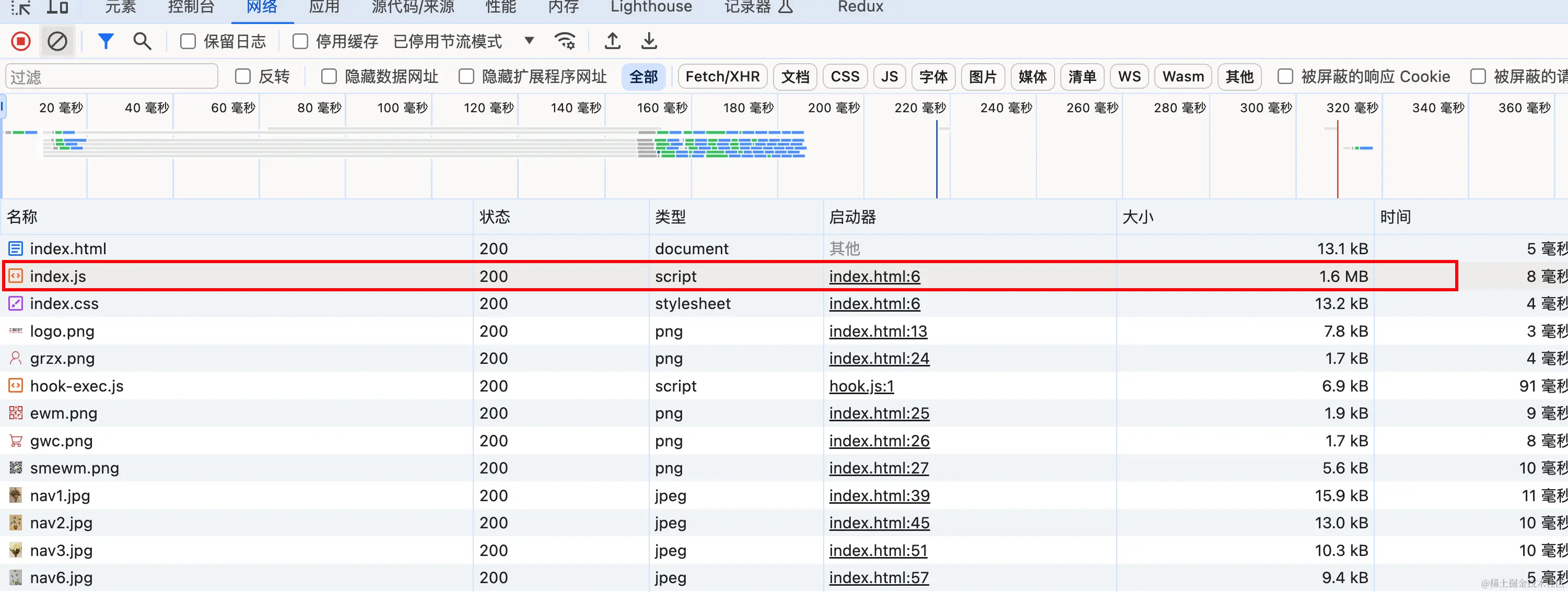Enable 停用缓存 checkbox
This screenshot has height=592, width=1568.
click(x=300, y=41)
